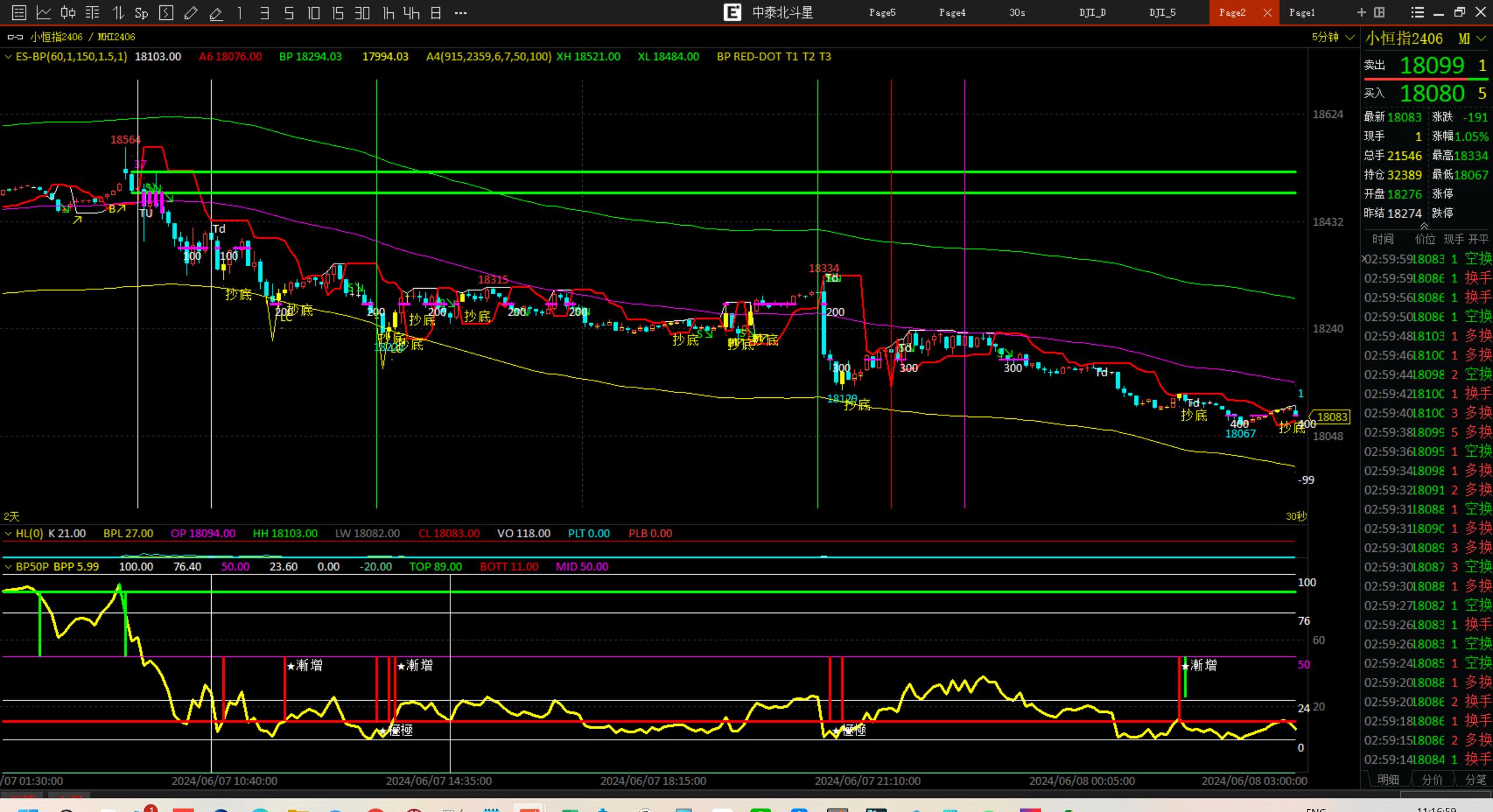The height and width of the screenshot is (812, 1493).
Task: Switch to 1h timeframe
Action: [x=388, y=13]
